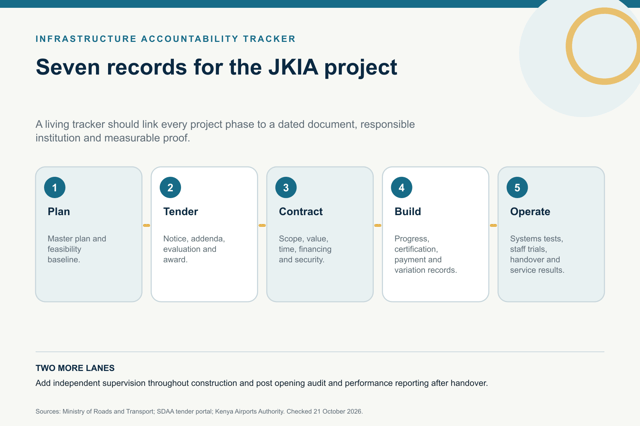
Task: Click the number 2 circle badge
Action: pos(170,187)
